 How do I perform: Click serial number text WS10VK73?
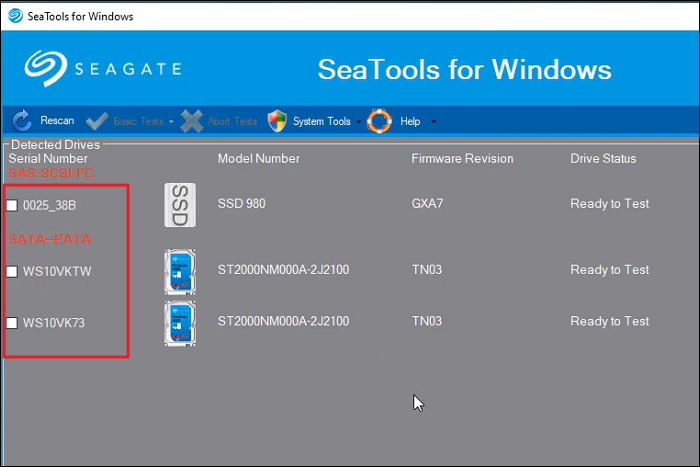coord(54,323)
